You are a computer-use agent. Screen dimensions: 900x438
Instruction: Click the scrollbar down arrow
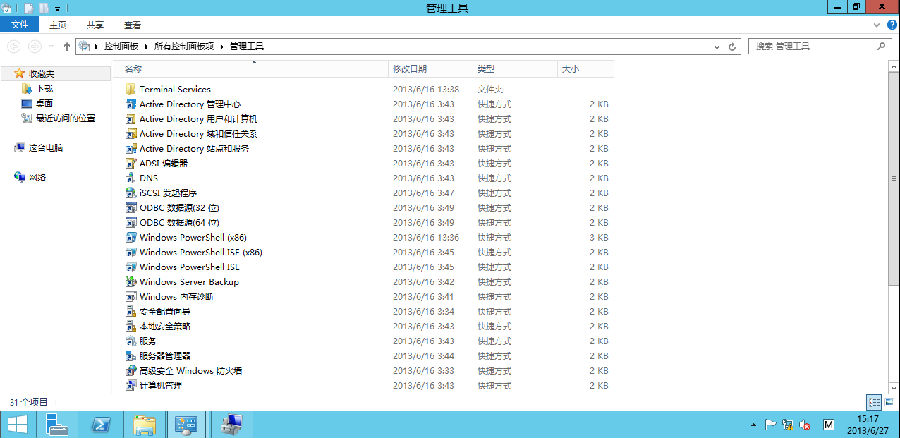point(894,390)
